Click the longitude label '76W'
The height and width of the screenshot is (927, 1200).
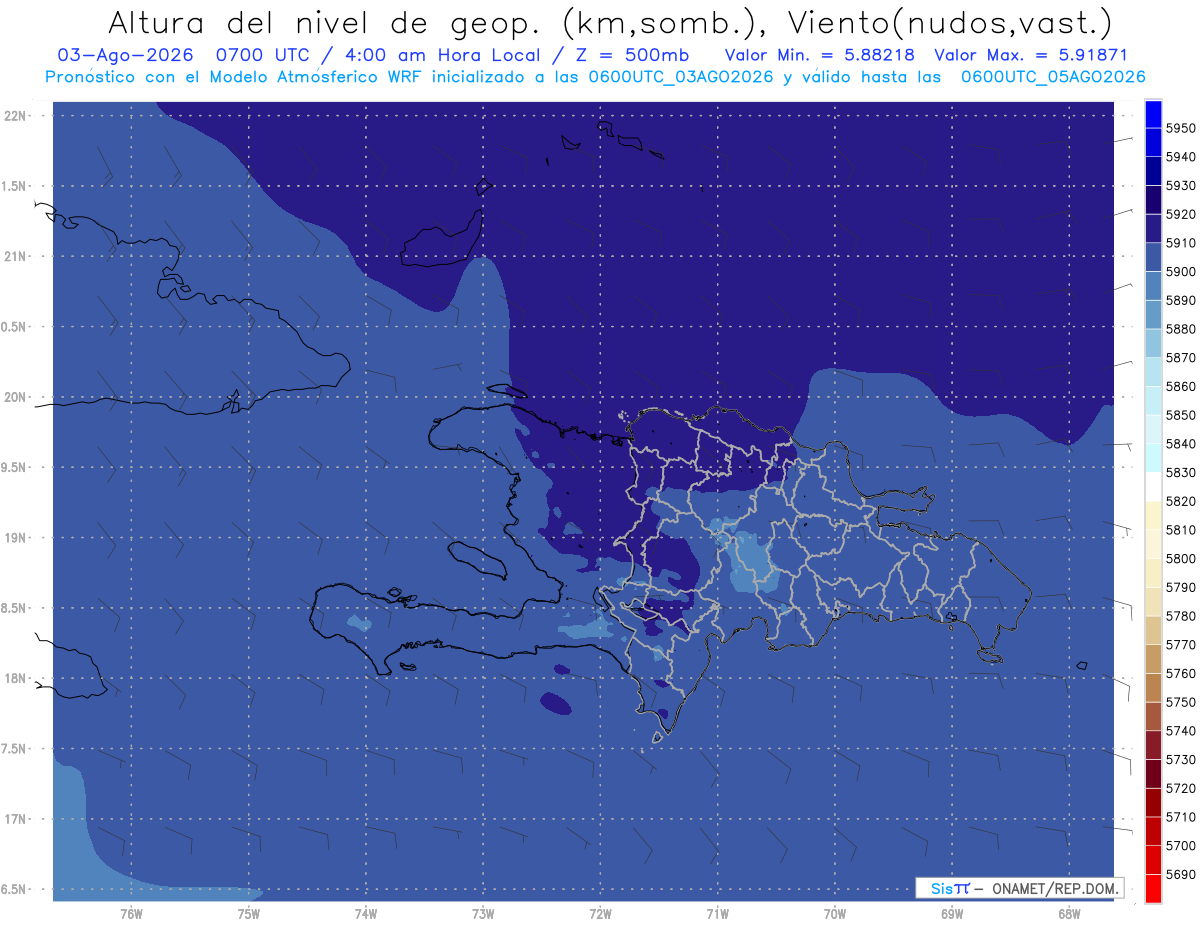[x=131, y=913]
